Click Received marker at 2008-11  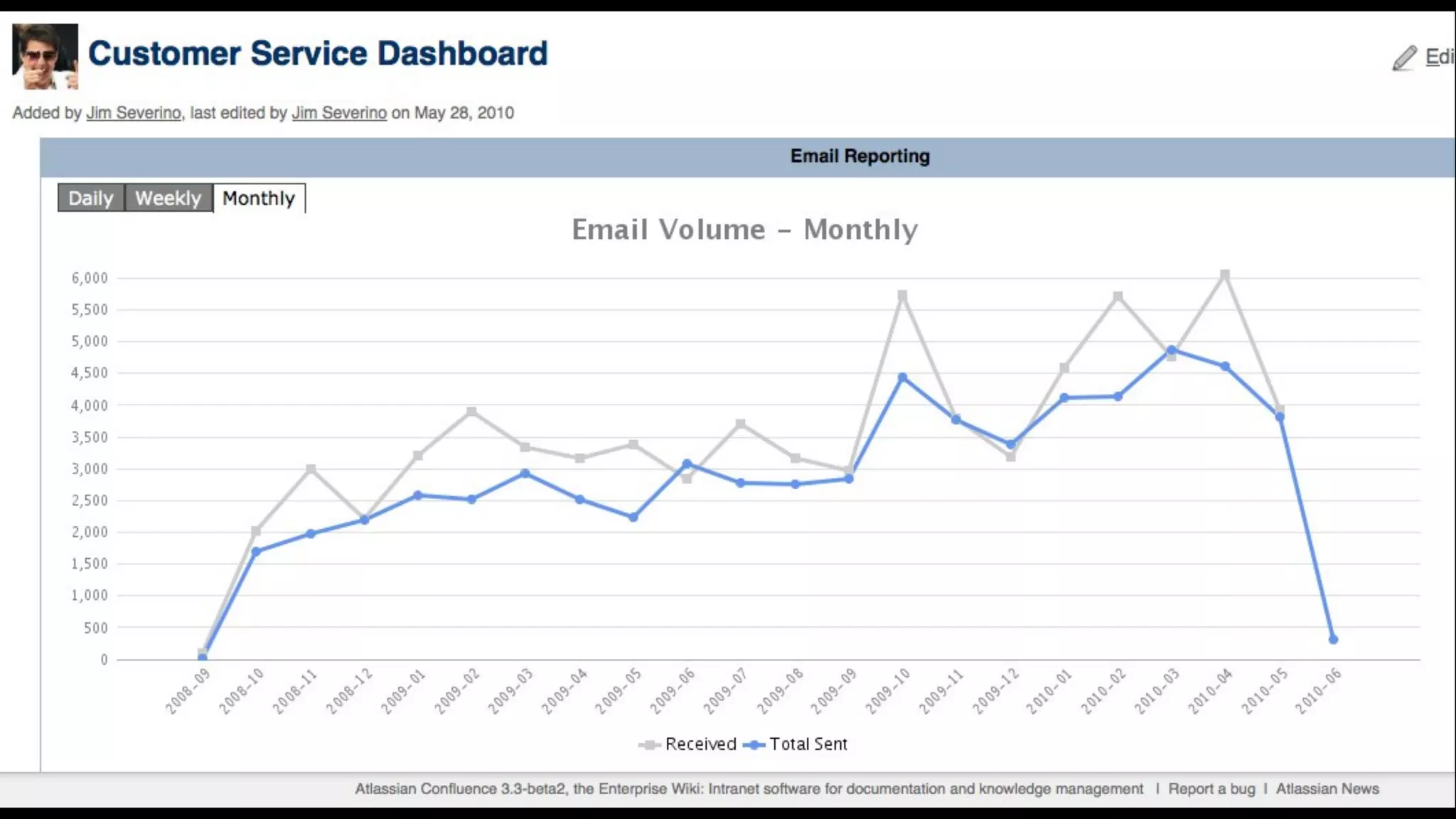click(x=311, y=469)
